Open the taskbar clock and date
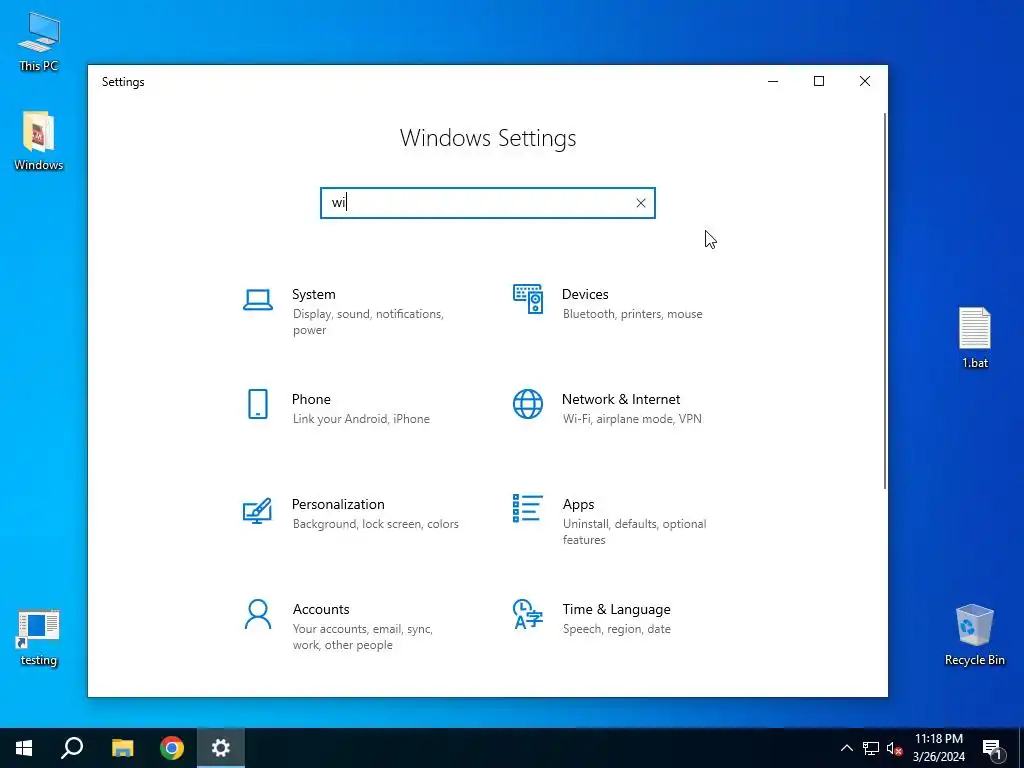Image resolution: width=1024 pixels, height=768 pixels. [938, 748]
